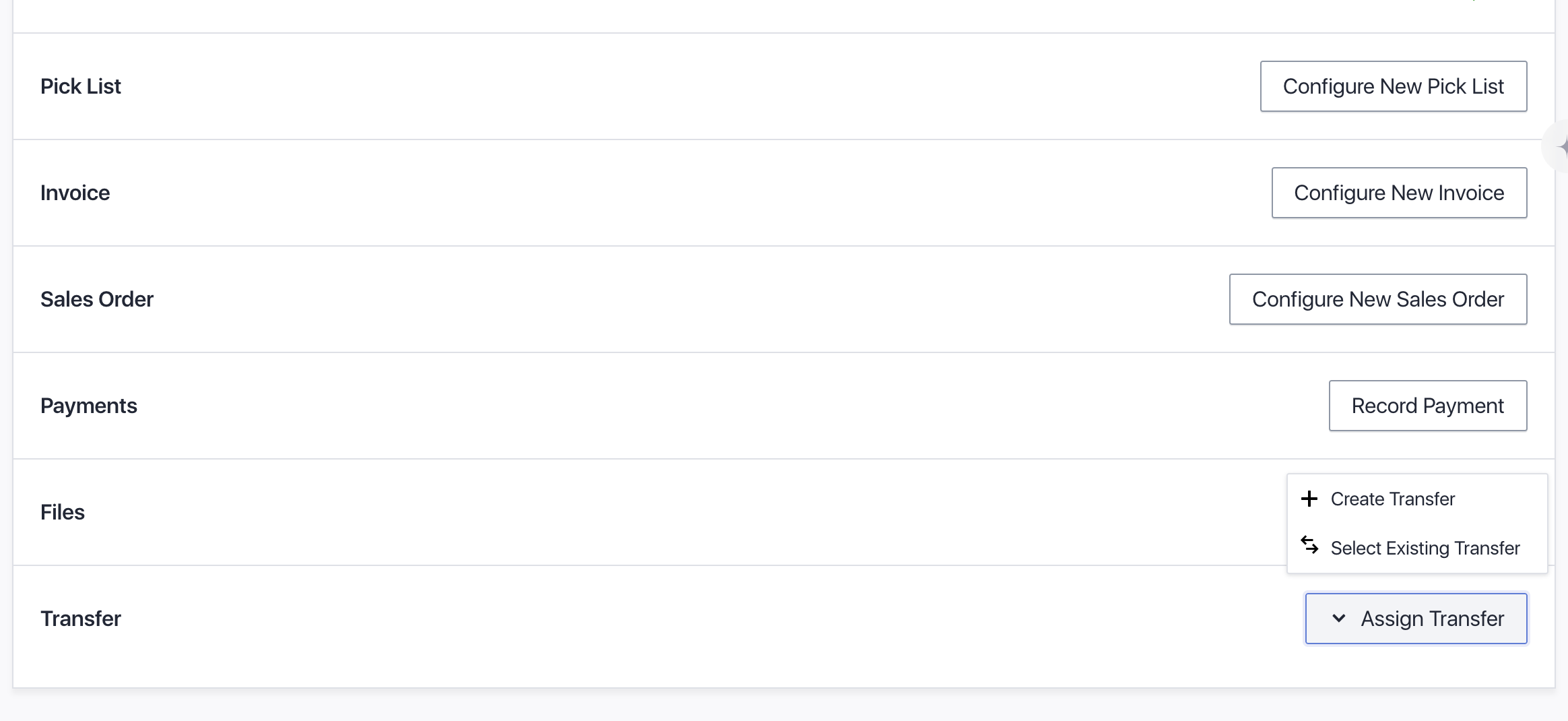This screenshot has width=1568, height=721.
Task: Choose Create Transfer from the menu
Action: tap(1416, 499)
